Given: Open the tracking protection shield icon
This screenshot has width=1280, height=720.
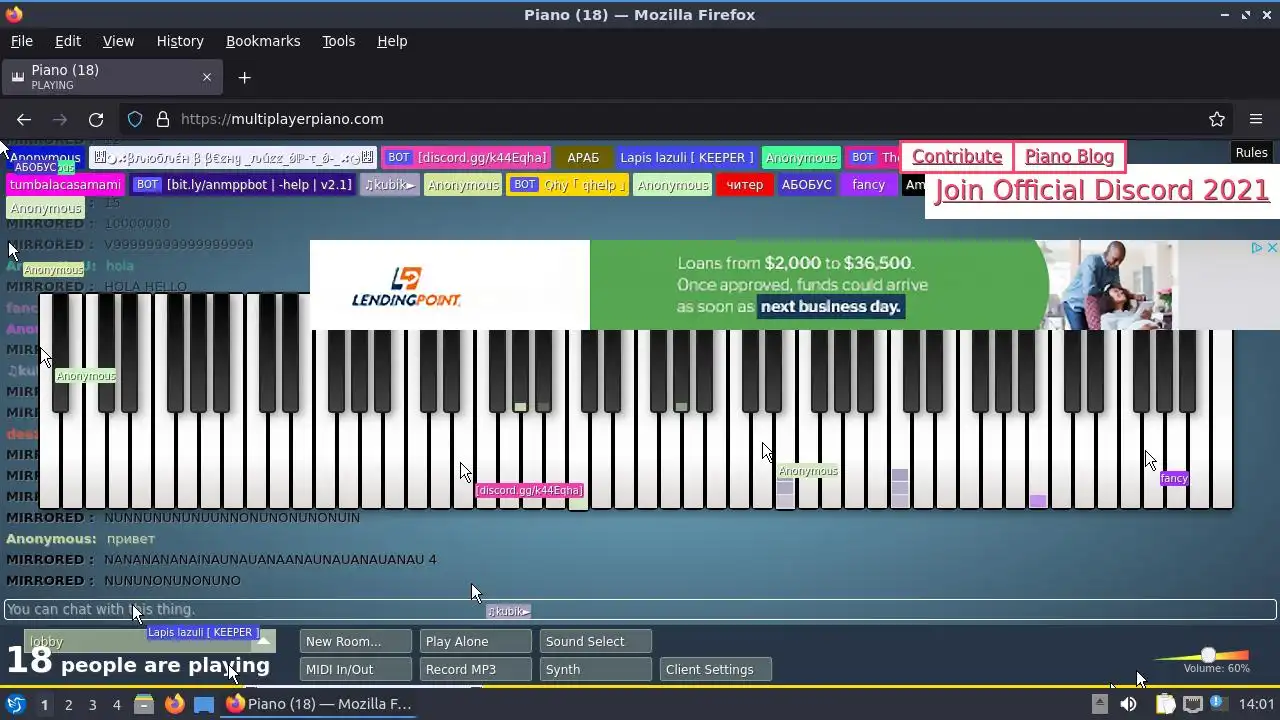Looking at the screenshot, I should click(135, 119).
